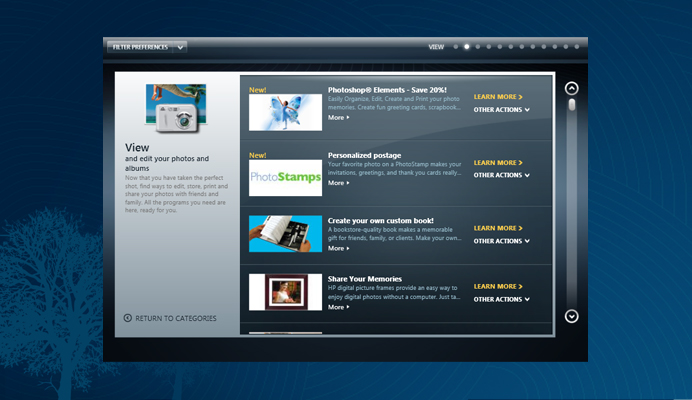Expand More under Create your own custom book

338,248
